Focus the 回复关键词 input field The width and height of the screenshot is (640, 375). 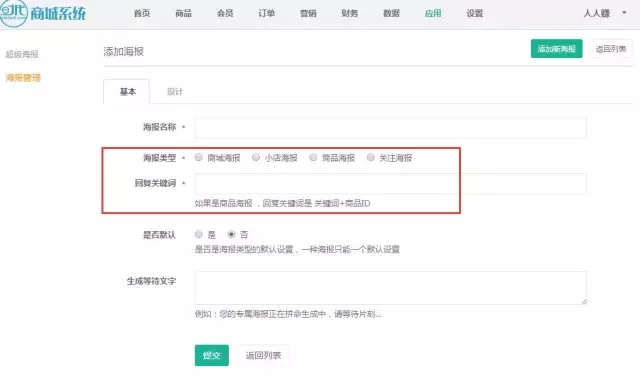[391, 183]
